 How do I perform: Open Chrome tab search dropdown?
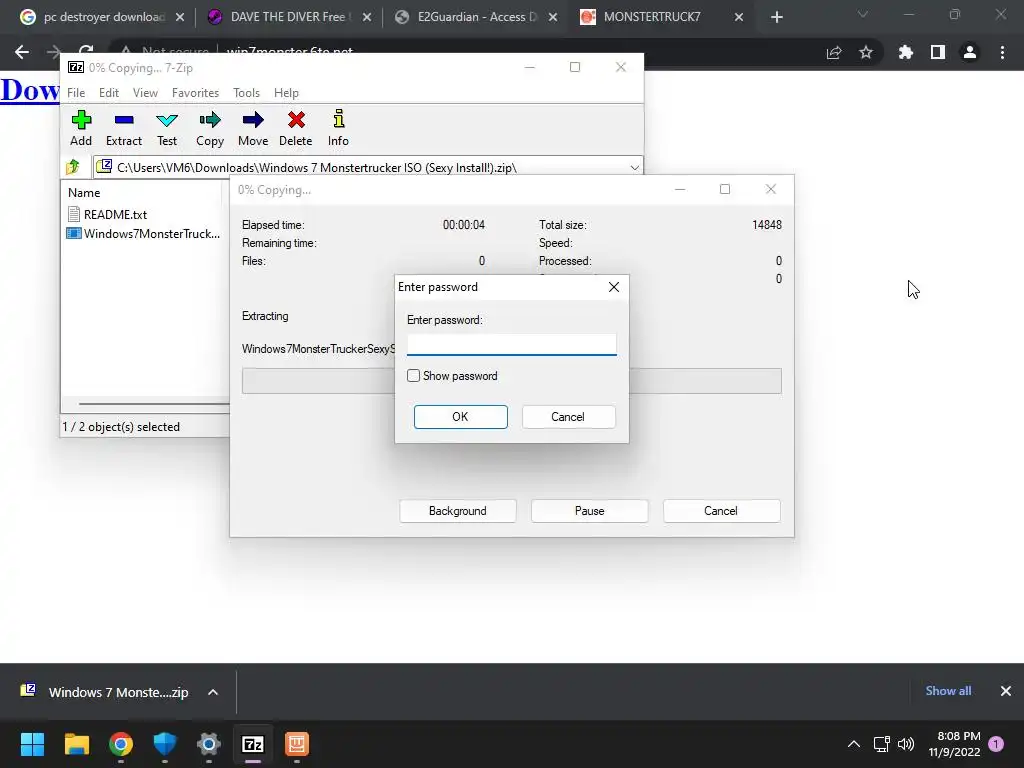[x=863, y=14]
